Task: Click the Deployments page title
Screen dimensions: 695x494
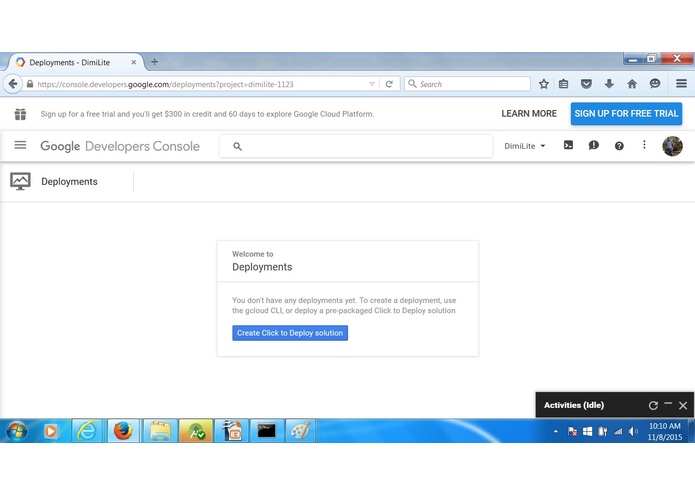Action: (70, 182)
